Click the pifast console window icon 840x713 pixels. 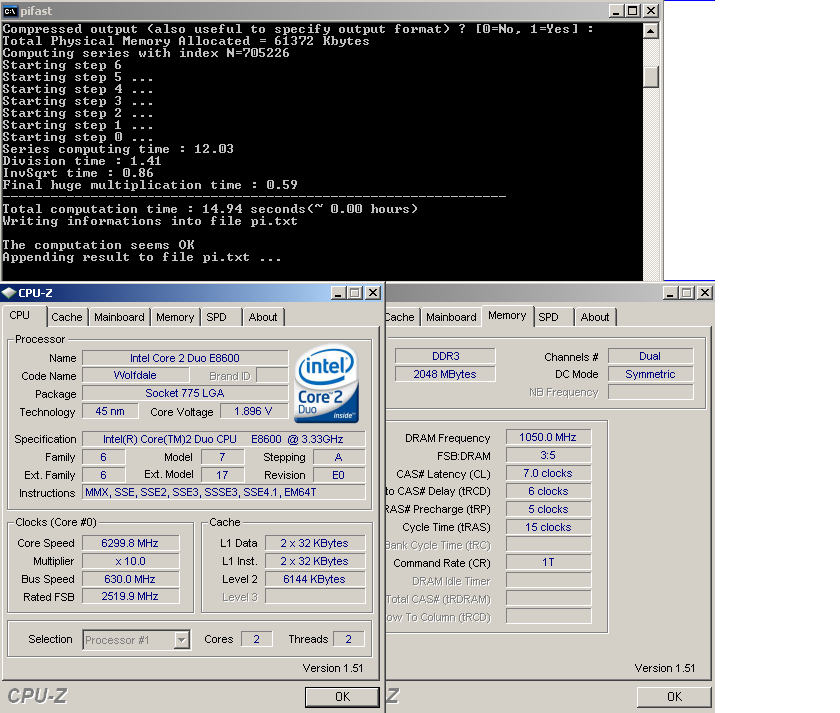click(x=10, y=11)
